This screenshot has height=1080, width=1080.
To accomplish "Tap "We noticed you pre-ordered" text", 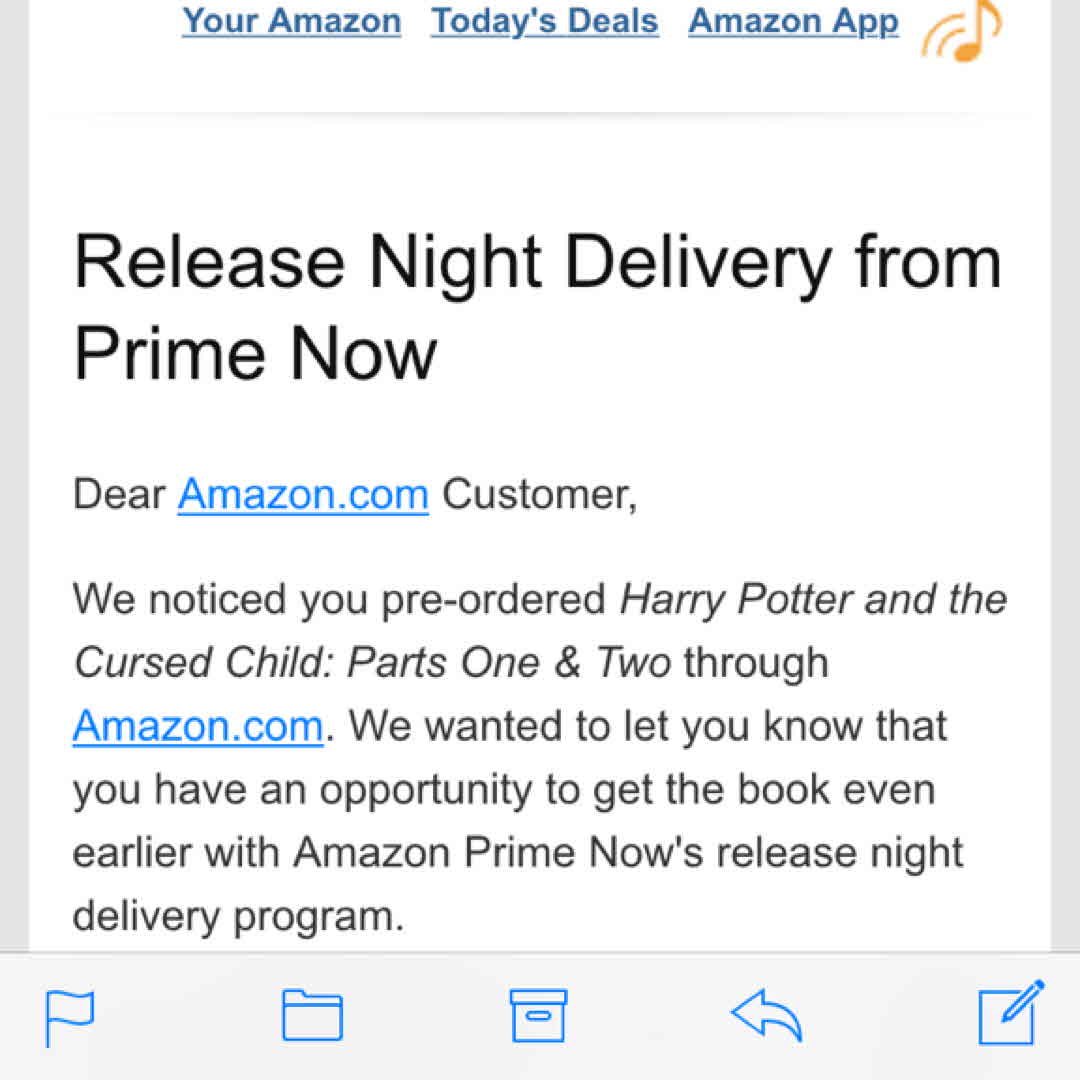I will (340, 599).
